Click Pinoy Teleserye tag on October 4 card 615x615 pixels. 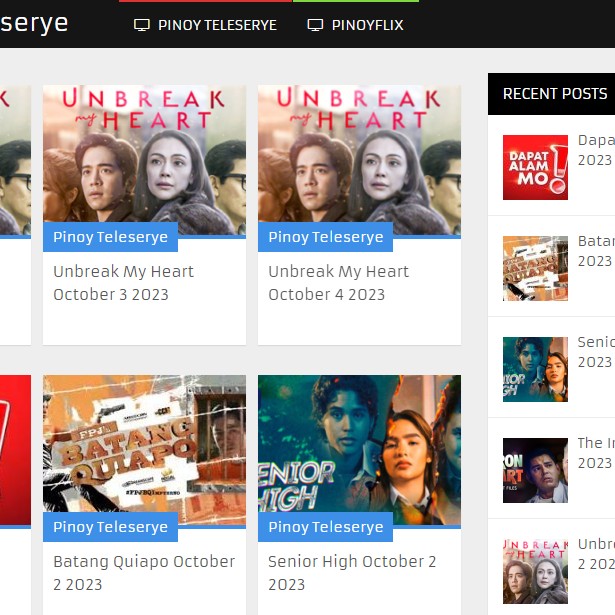pos(325,237)
